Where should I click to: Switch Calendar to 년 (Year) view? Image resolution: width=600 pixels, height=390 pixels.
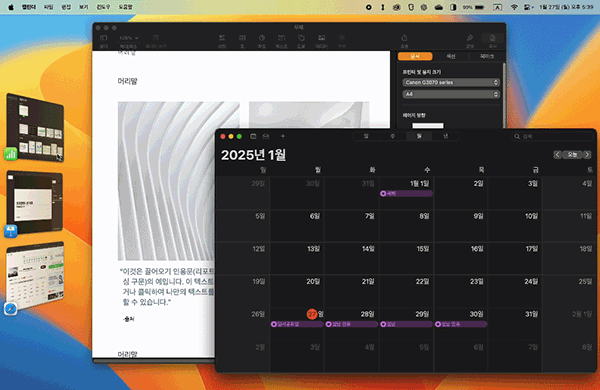click(445, 136)
